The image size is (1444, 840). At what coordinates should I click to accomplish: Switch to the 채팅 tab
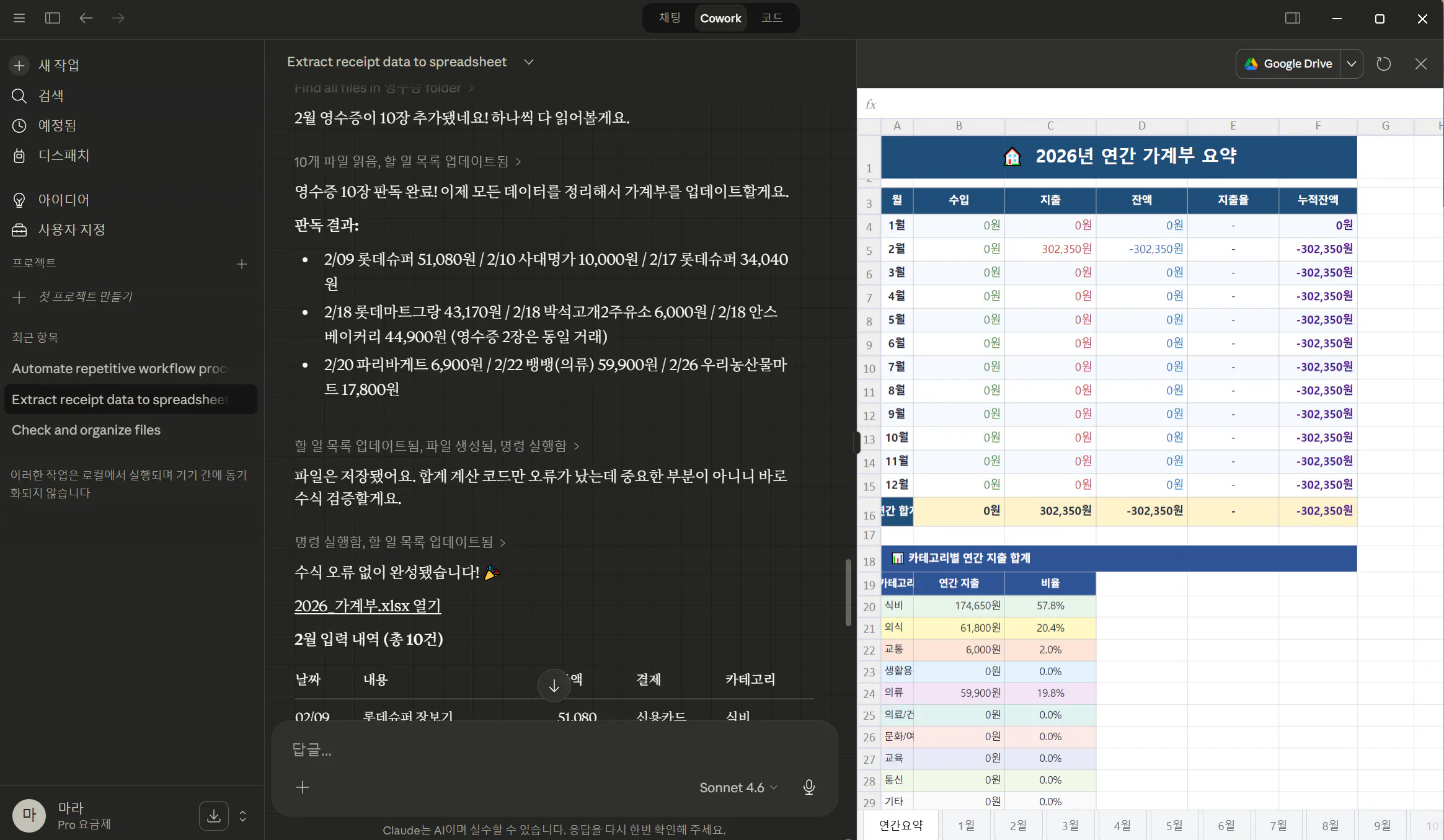668,17
